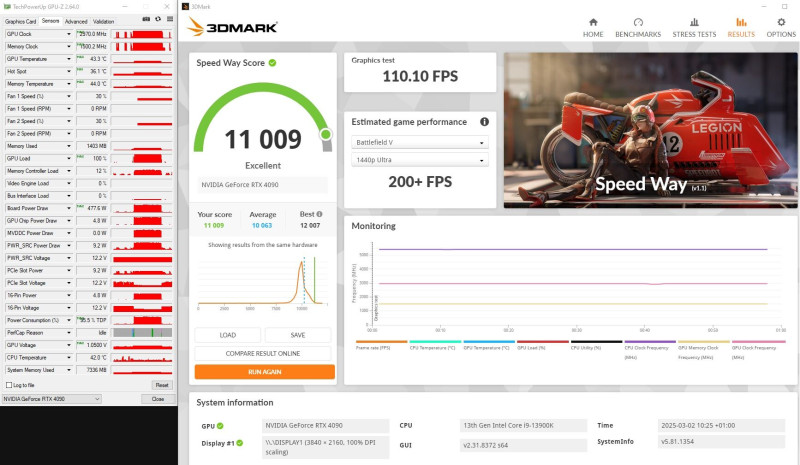Toggle the CPU Utility (%) legend item
The width and height of the screenshot is (800, 465).
(x=596, y=345)
